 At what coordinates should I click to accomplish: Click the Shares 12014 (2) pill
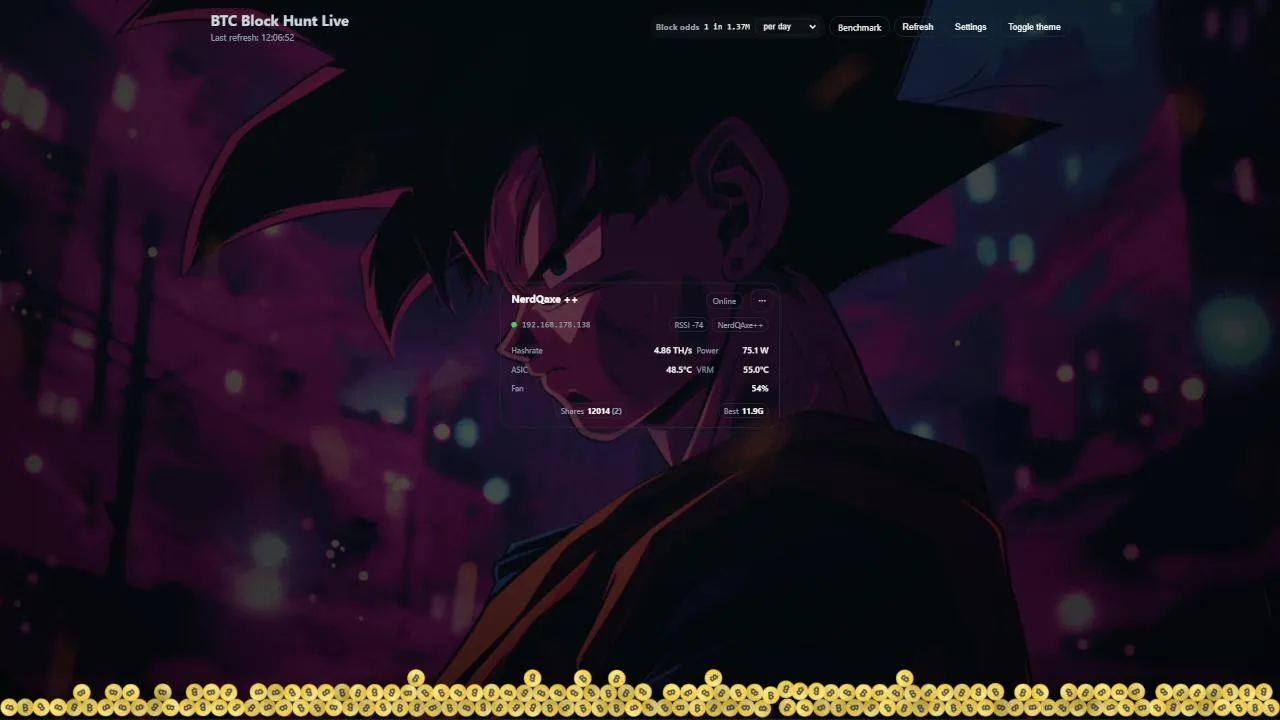[x=591, y=411]
